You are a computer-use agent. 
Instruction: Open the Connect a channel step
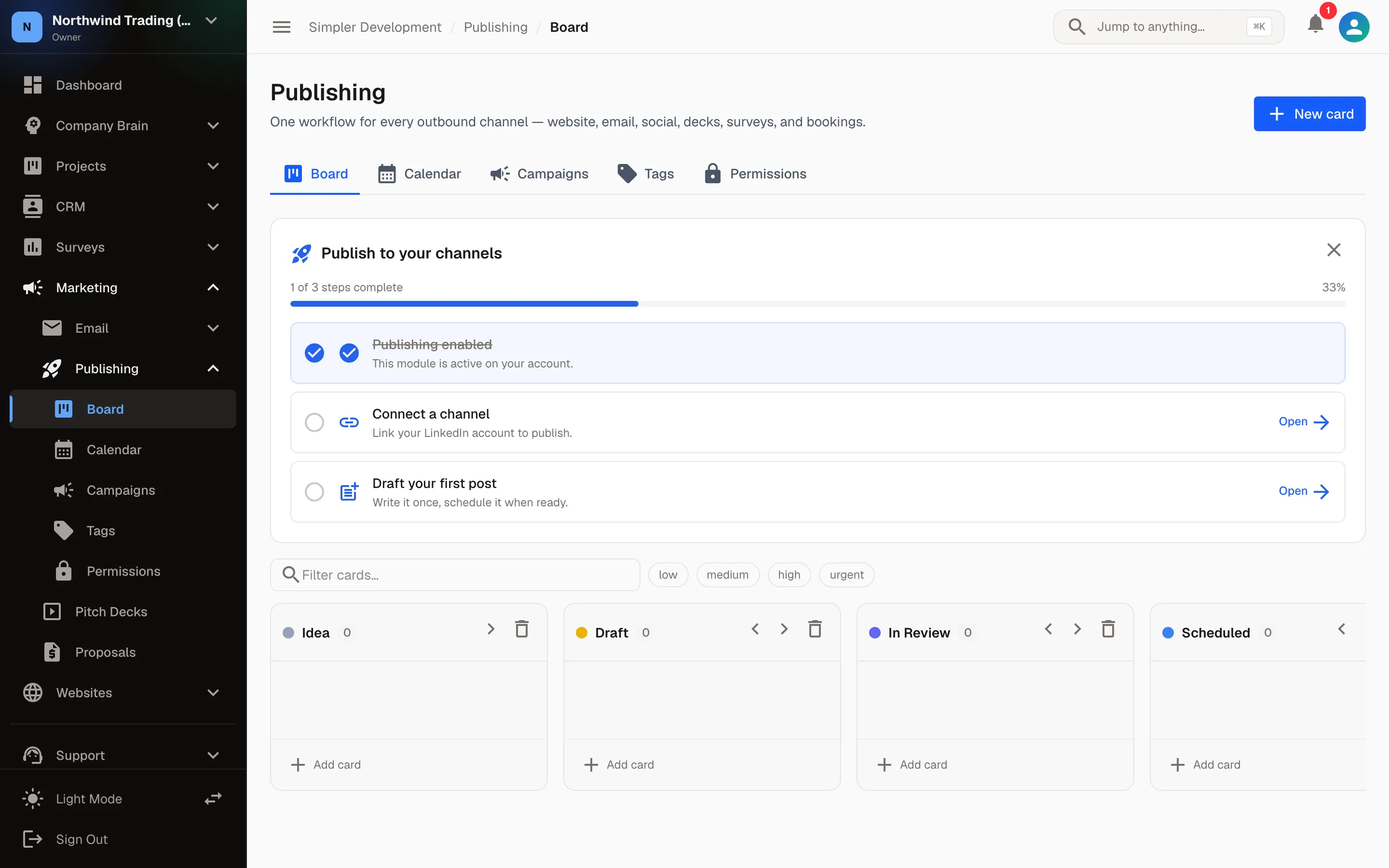[1304, 422]
